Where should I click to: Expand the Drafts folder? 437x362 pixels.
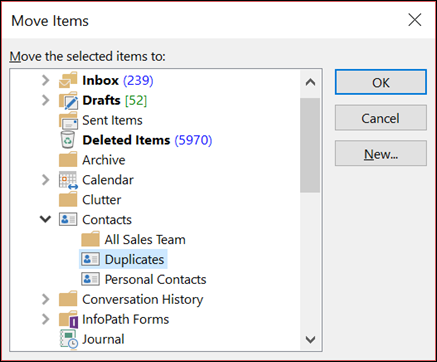pos(46,100)
